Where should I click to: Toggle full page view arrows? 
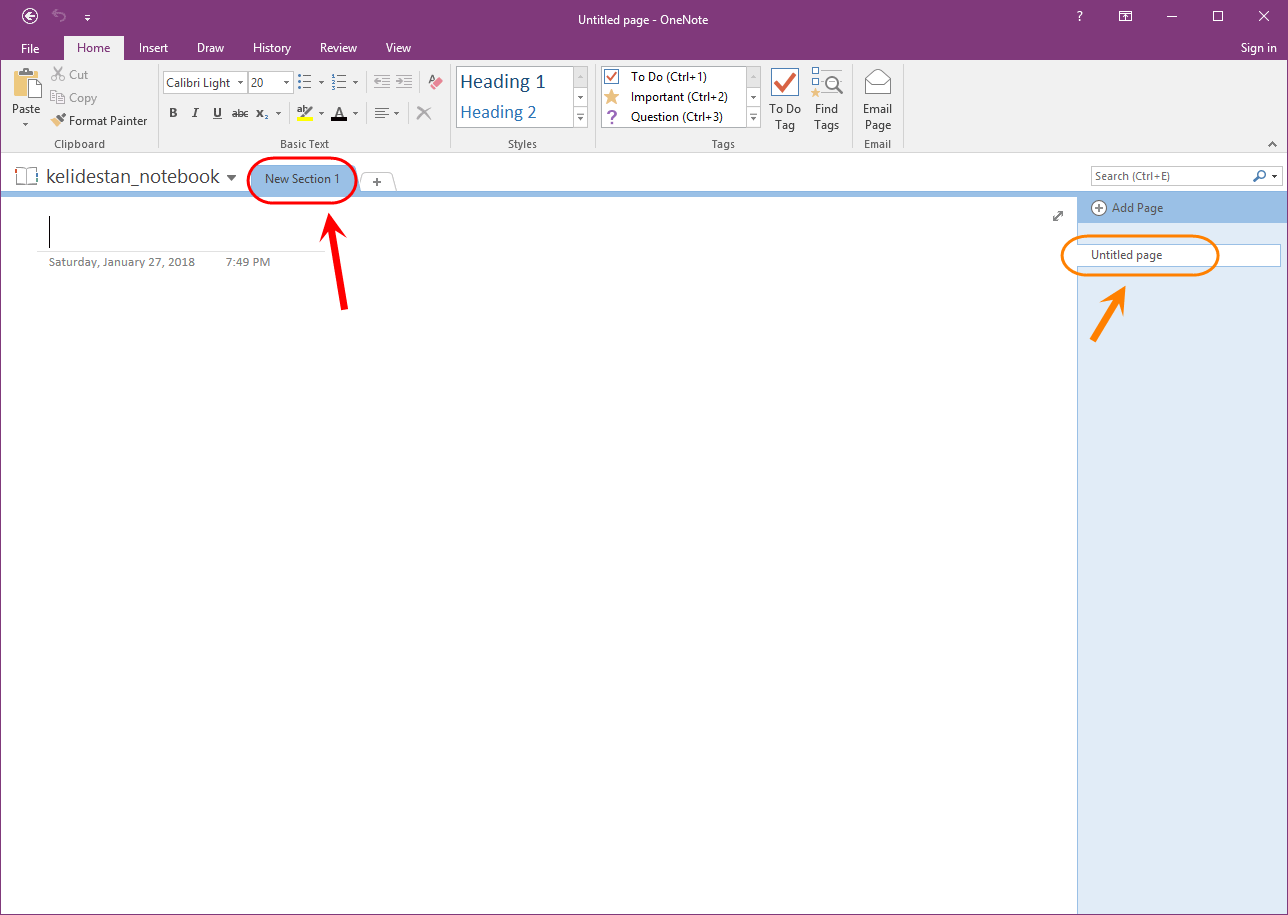coord(1058,216)
